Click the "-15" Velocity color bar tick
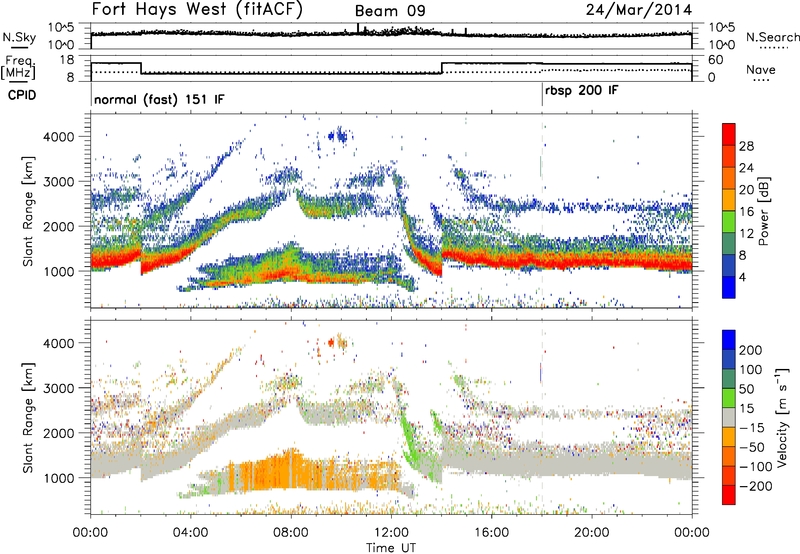The image size is (800, 554). click(x=752, y=428)
